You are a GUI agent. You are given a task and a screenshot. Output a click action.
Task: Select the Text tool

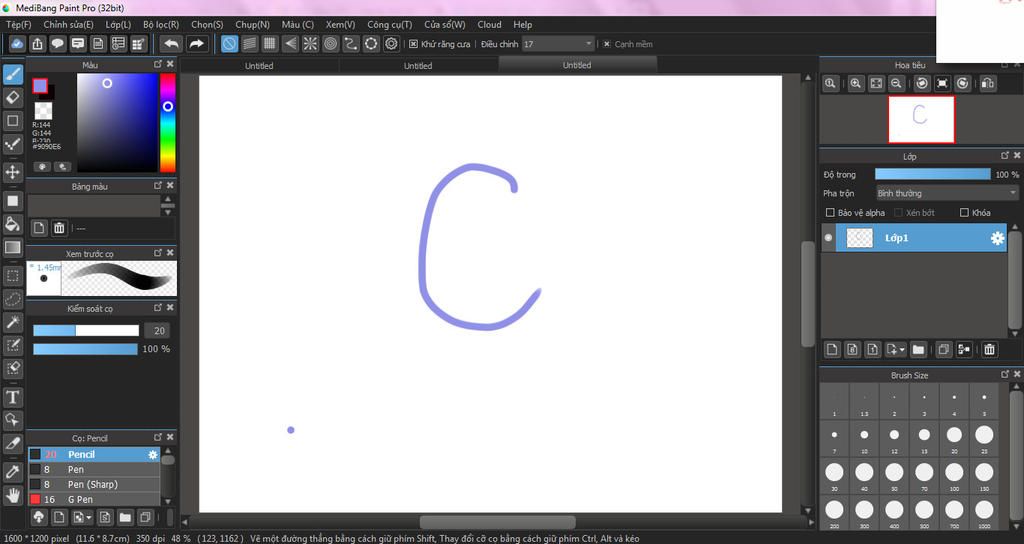tap(12, 397)
